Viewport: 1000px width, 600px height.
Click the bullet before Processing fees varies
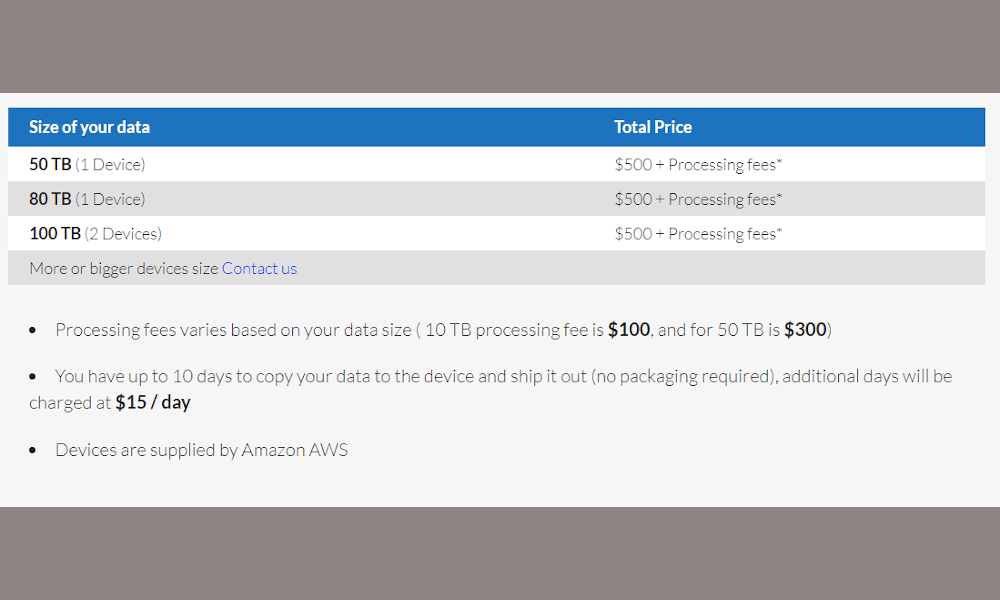point(33,330)
